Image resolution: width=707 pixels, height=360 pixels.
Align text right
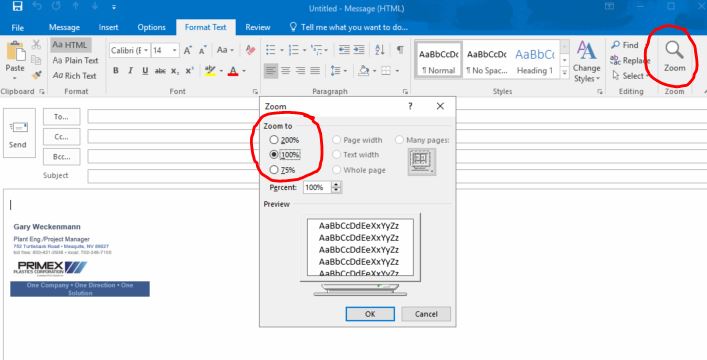(x=300, y=70)
